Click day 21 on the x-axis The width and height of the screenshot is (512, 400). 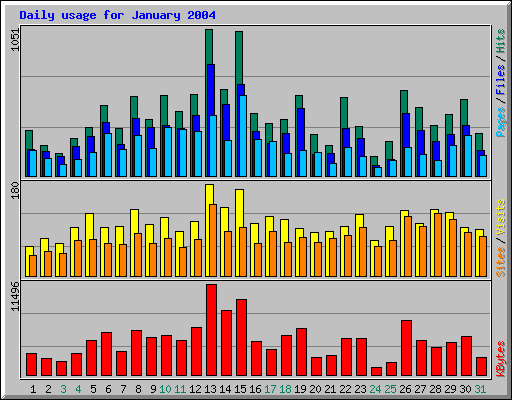330,389
